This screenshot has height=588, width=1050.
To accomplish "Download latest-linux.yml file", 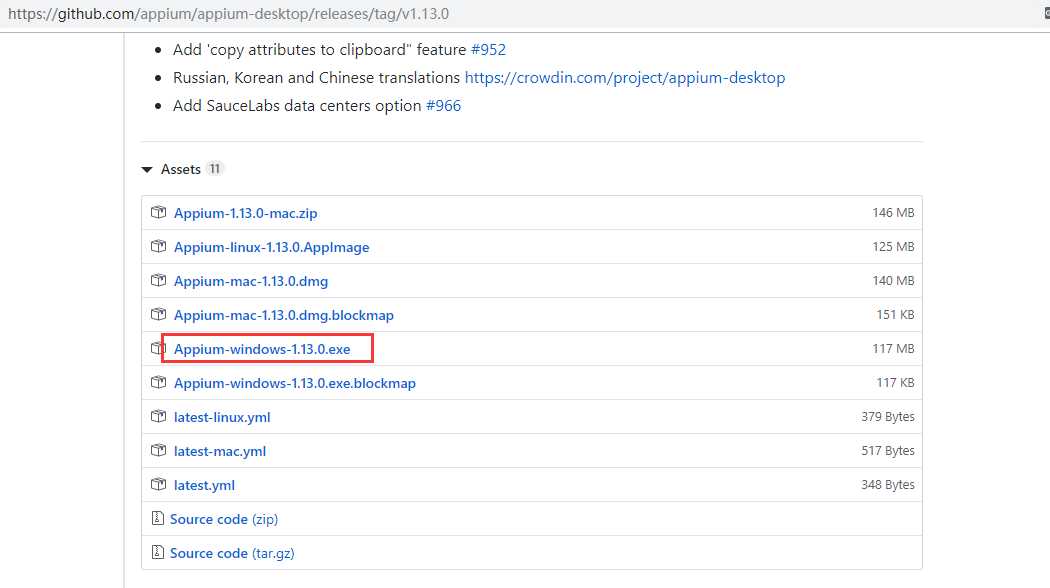I will [222, 417].
